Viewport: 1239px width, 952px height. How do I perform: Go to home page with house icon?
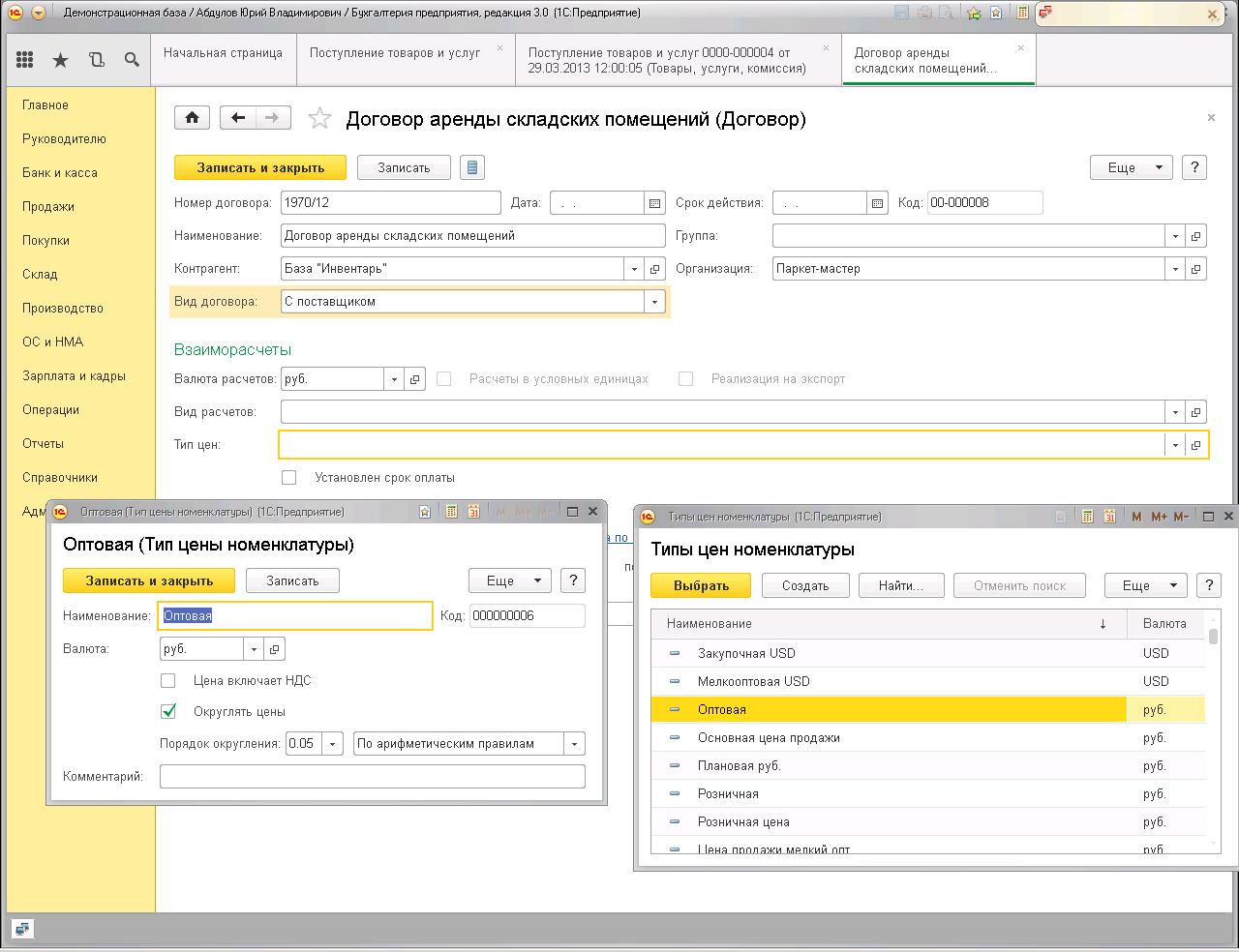(193, 118)
